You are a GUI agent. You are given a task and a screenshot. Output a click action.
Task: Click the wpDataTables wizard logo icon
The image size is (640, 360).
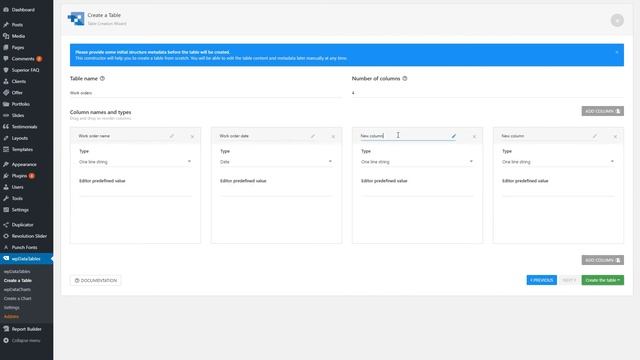[76, 19]
